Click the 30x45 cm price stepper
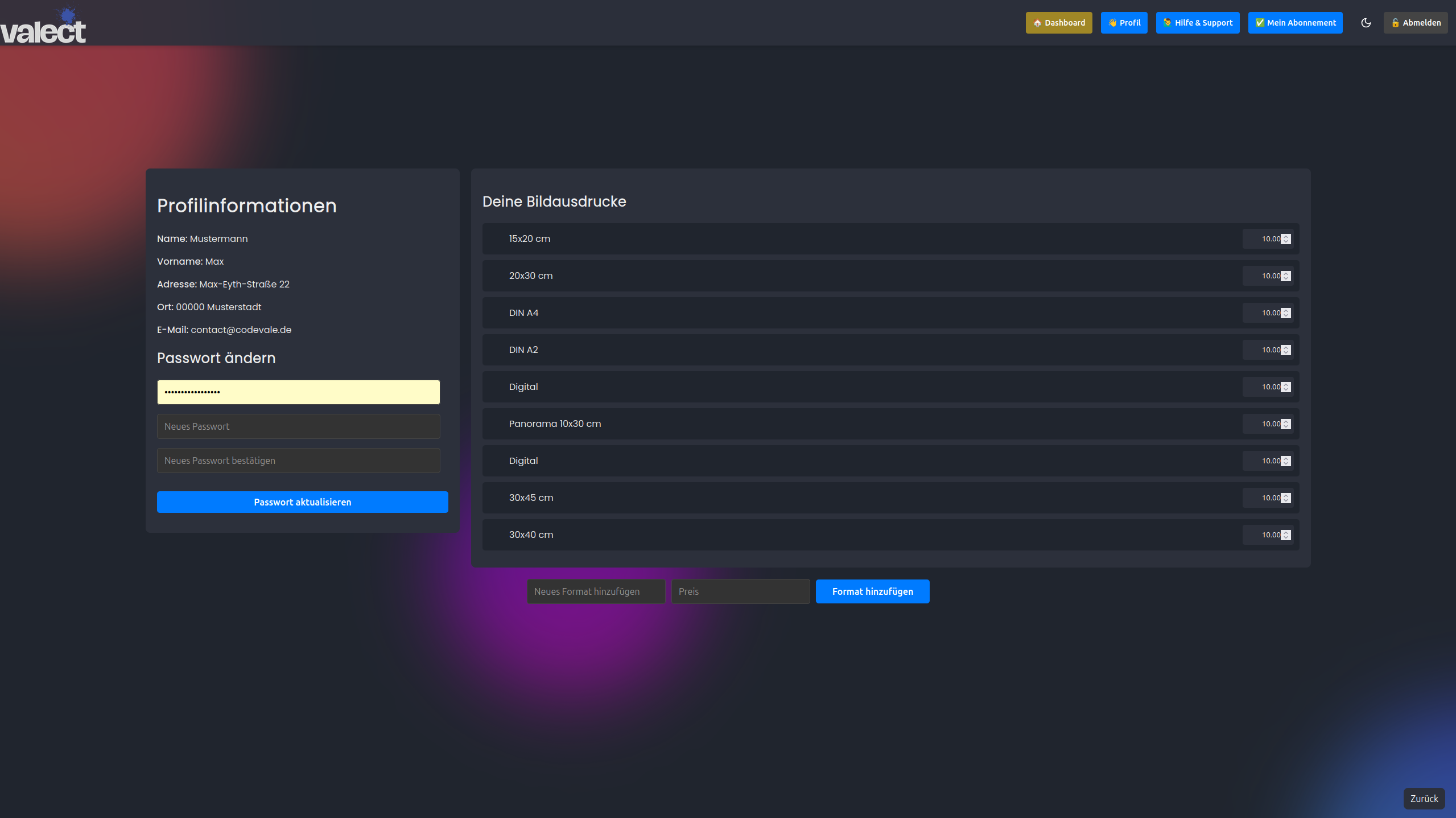 [x=1286, y=498]
